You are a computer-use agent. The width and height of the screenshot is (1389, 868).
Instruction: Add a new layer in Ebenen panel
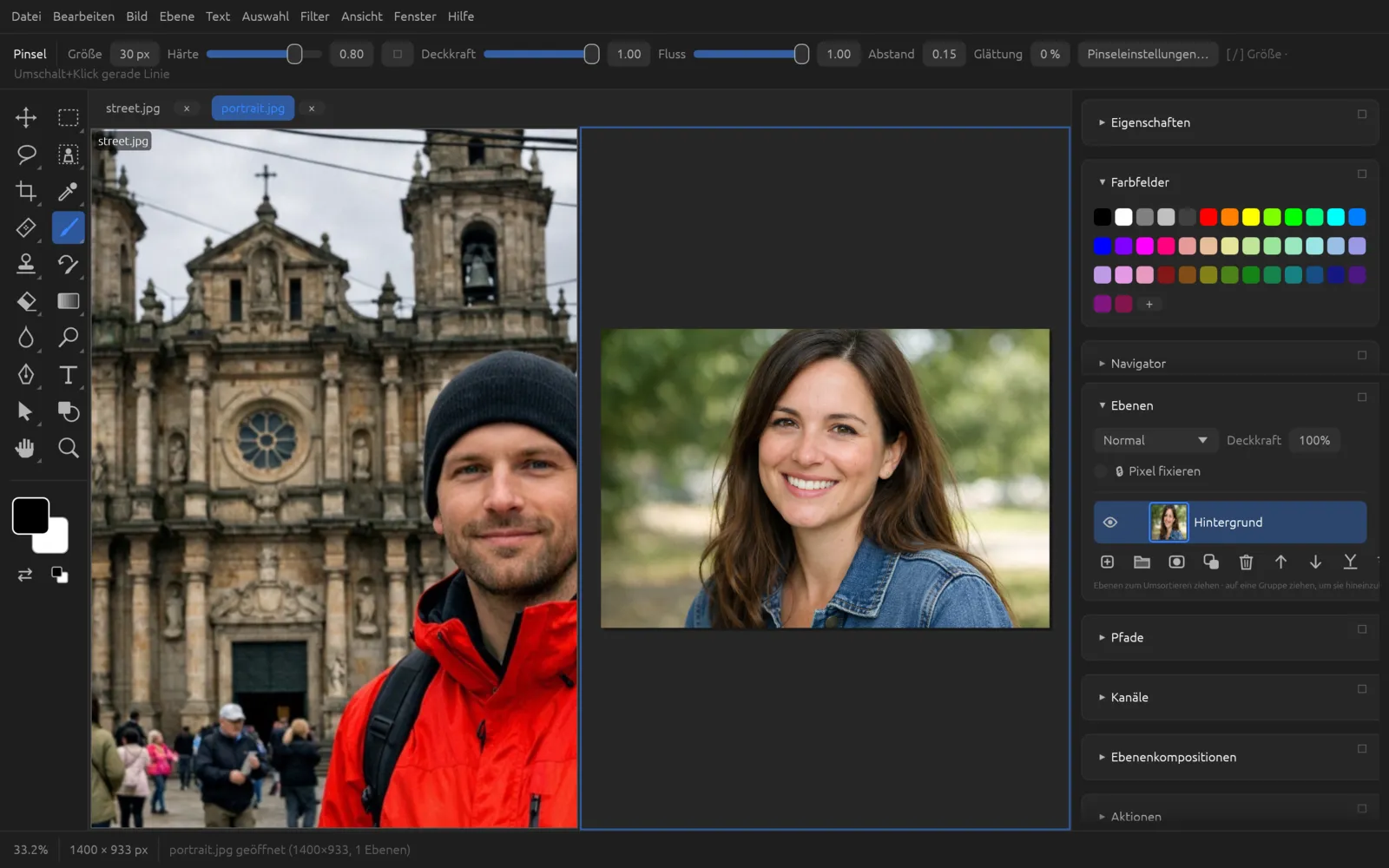click(1107, 562)
